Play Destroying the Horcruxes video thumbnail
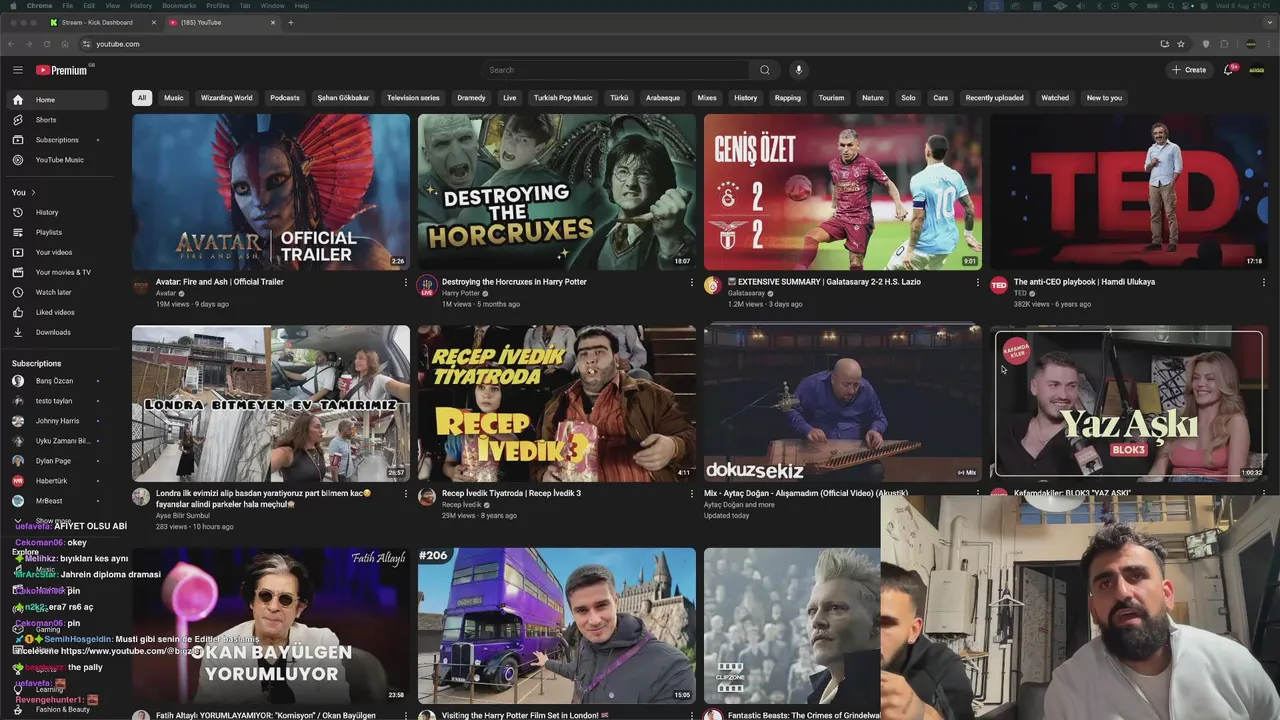Image resolution: width=1280 pixels, height=720 pixels. 557,192
